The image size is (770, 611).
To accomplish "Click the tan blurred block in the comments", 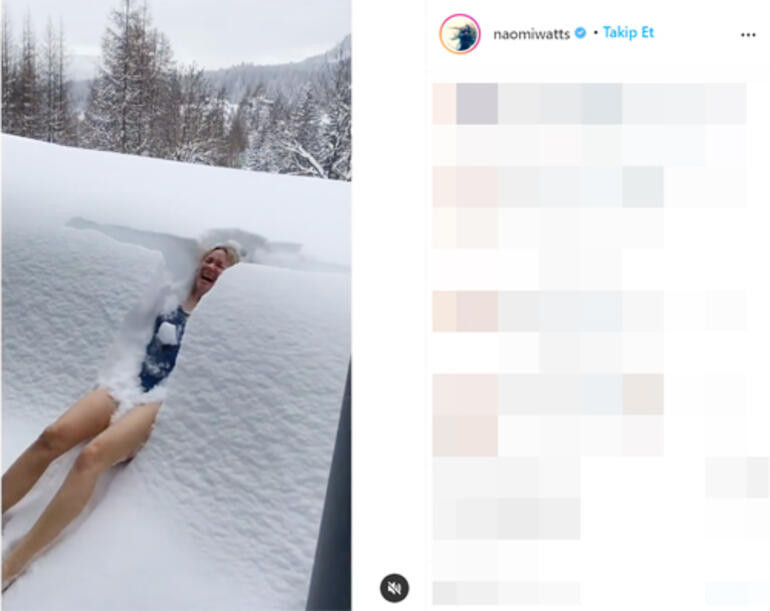I will click(642, 394).
